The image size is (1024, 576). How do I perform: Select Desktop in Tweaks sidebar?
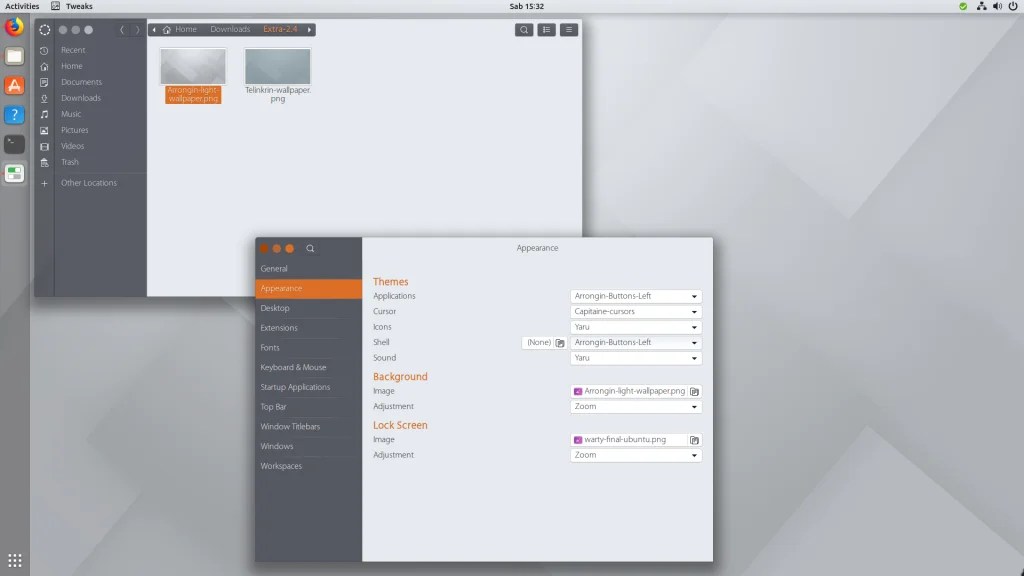[x=308, y=308]
